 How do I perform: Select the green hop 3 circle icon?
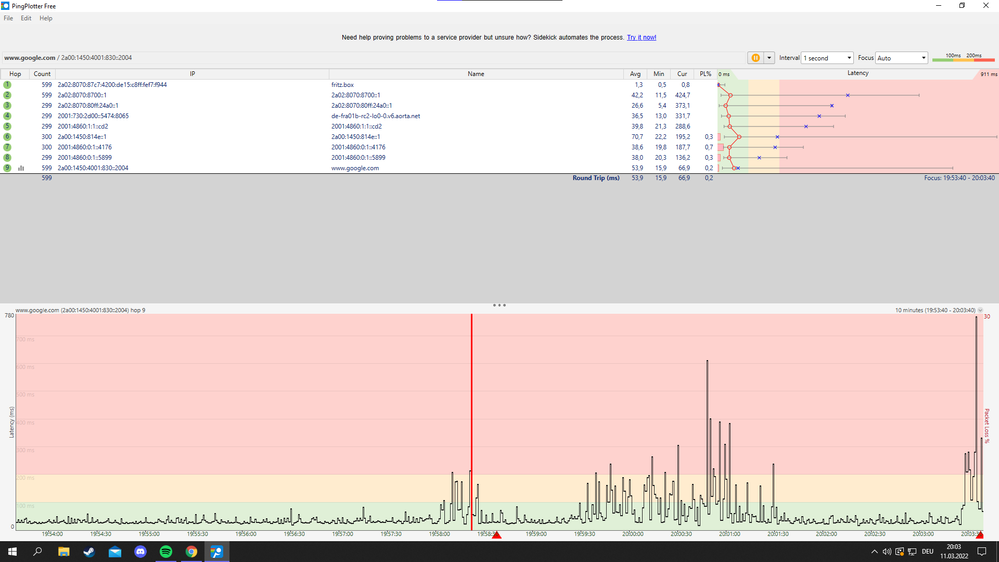point(7,106)
